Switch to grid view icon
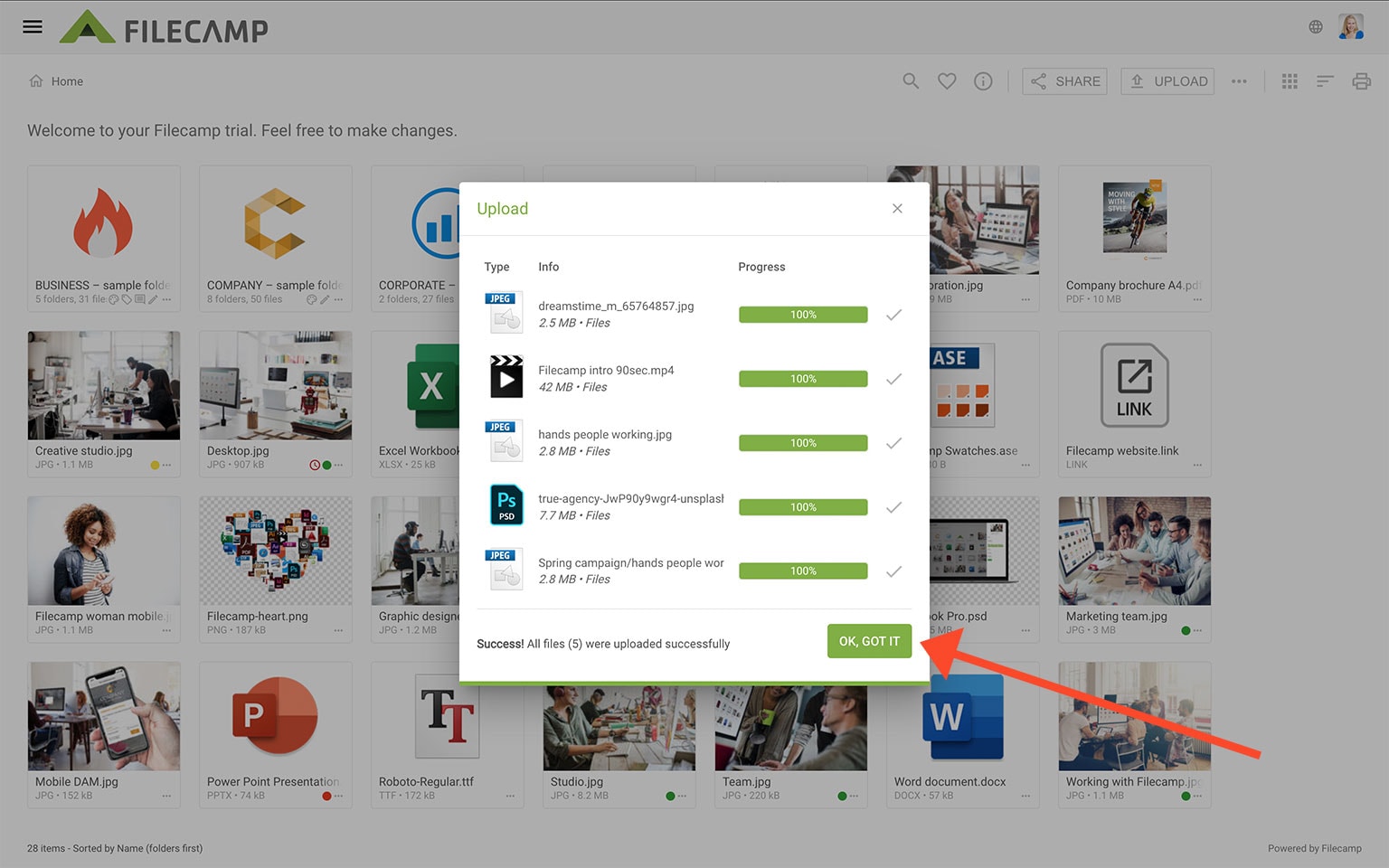 (x=1290, y=81)
